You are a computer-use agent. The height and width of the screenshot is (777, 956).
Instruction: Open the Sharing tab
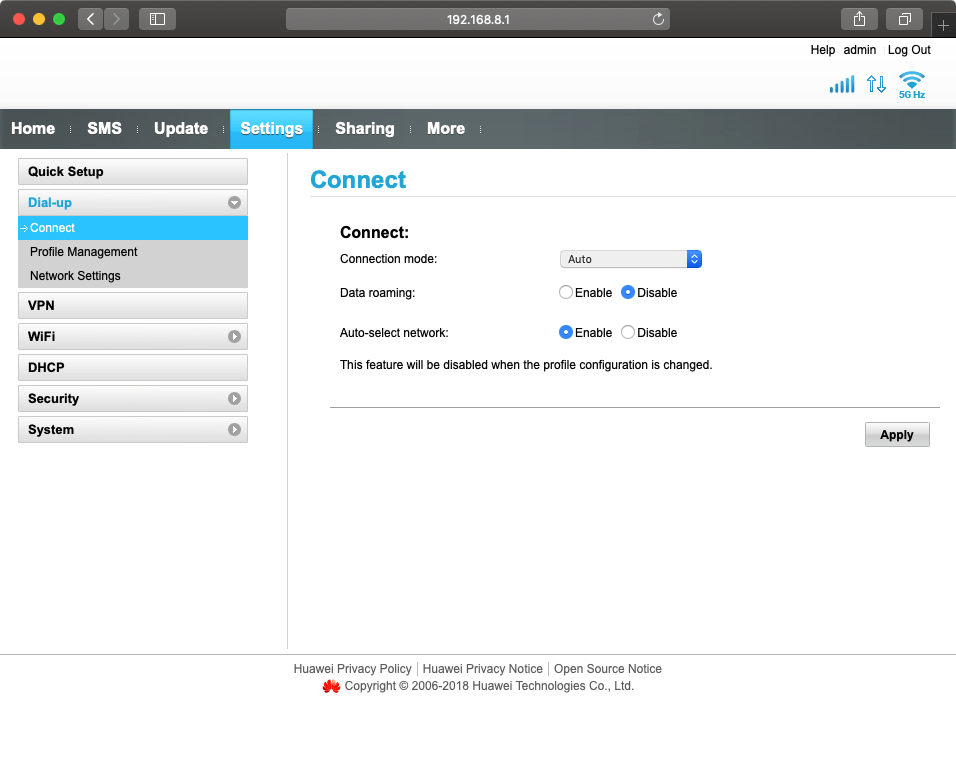[364, 128]
